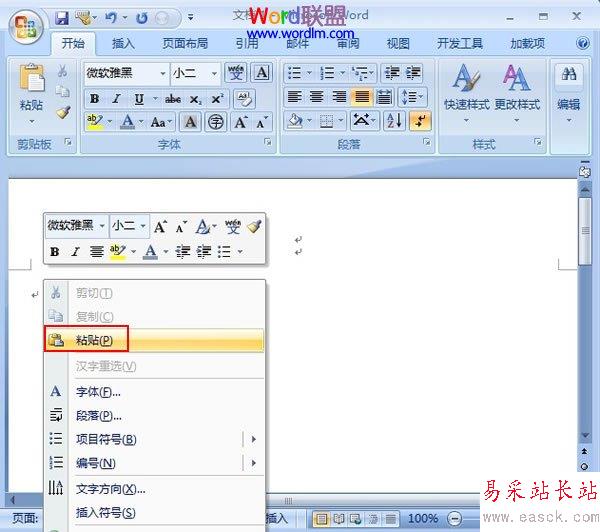Click the Cut scissors icon in ribbon clipboard group

[x=62, y=71]
